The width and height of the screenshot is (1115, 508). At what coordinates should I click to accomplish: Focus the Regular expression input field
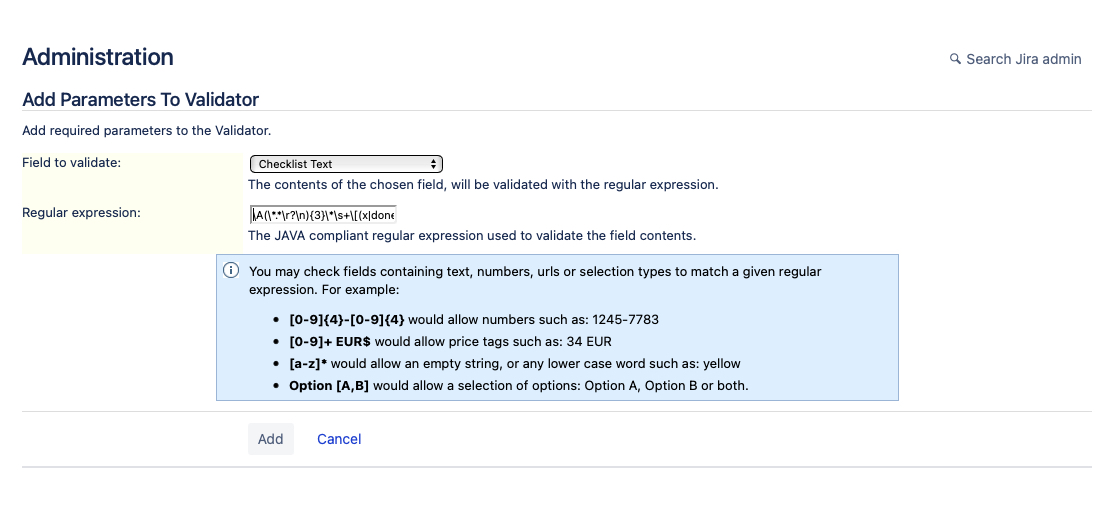tap(323, 215)
